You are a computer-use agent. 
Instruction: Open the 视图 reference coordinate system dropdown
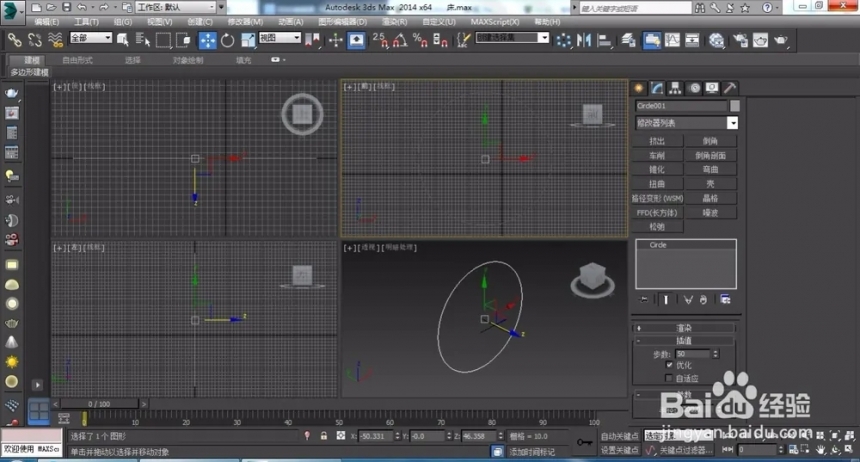(x=280, y=37)
